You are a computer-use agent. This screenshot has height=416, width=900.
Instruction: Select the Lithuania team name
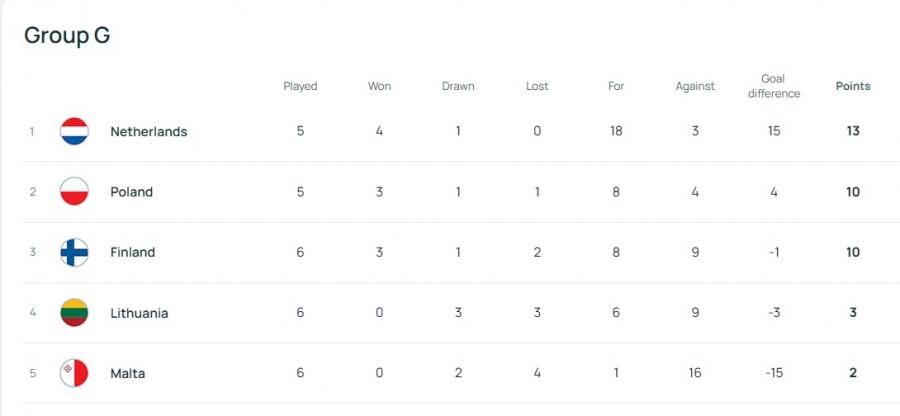click(139, 313)
